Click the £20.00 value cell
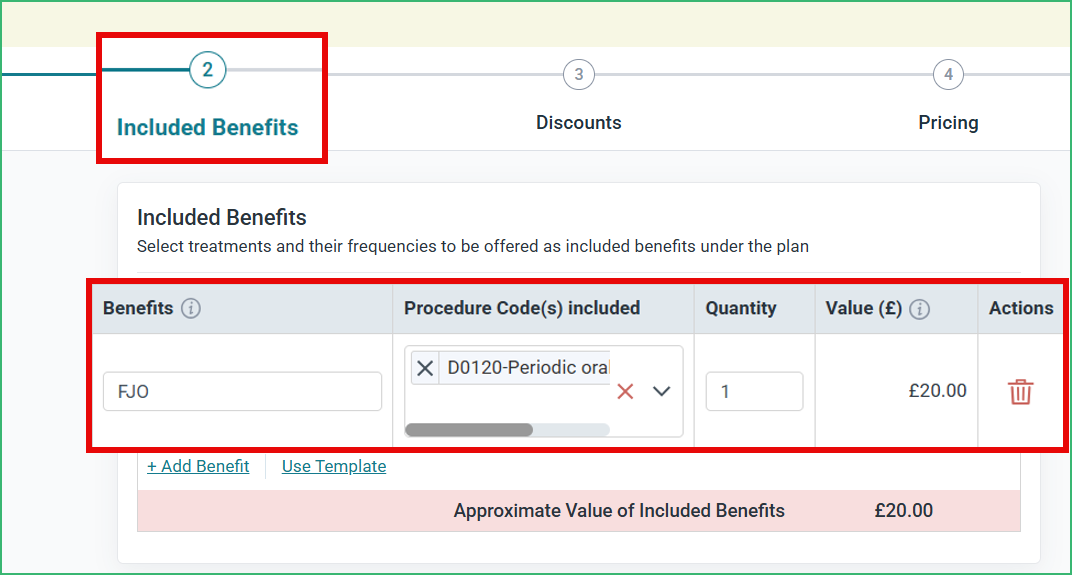Viewport: 1072px width, 575px height. [x=937, y=391]
